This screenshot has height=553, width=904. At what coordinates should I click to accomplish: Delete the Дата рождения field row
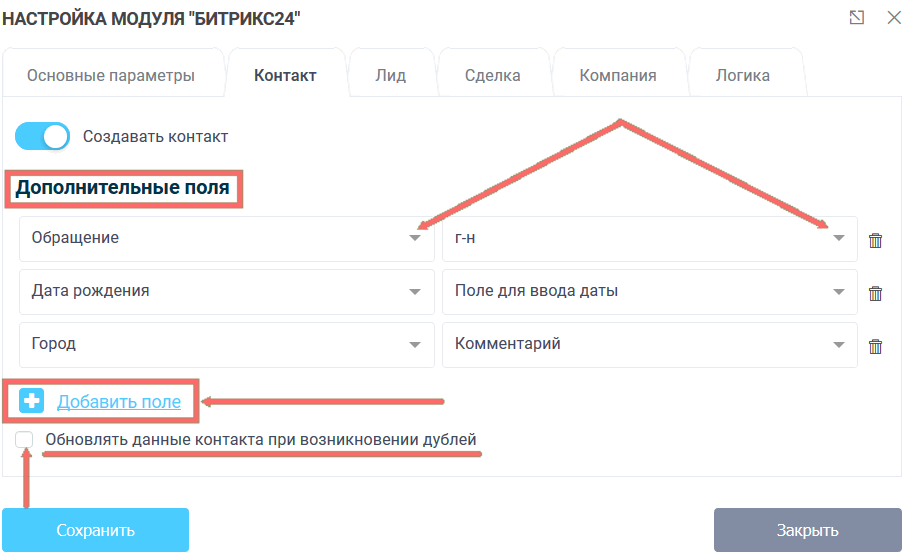coord(875,293)
